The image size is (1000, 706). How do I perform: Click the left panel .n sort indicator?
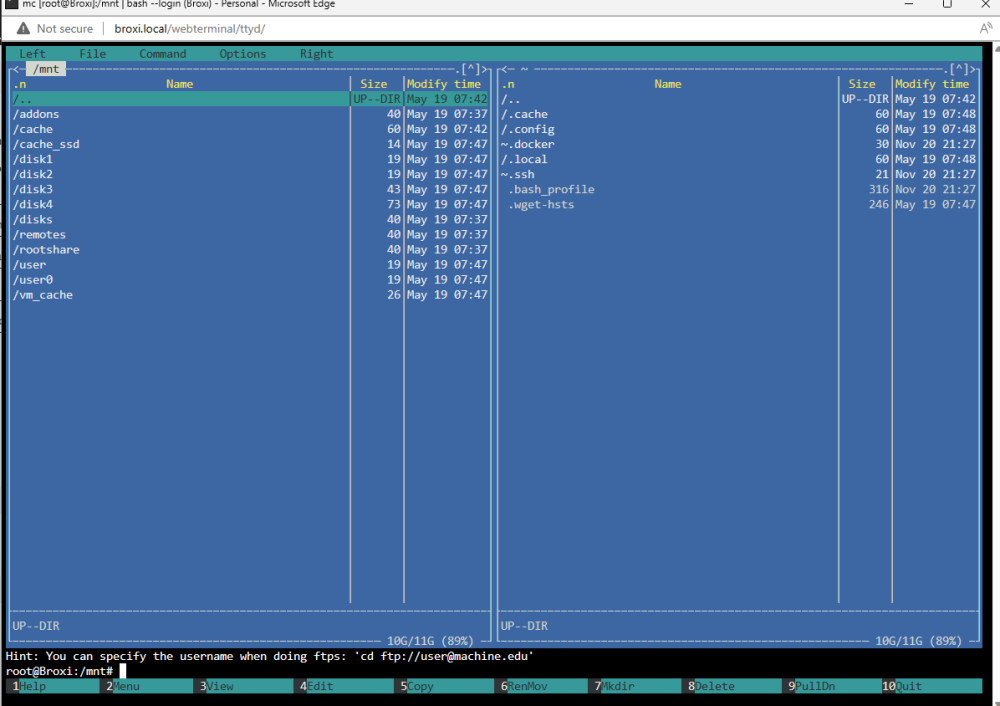click(x=20, y=84)
